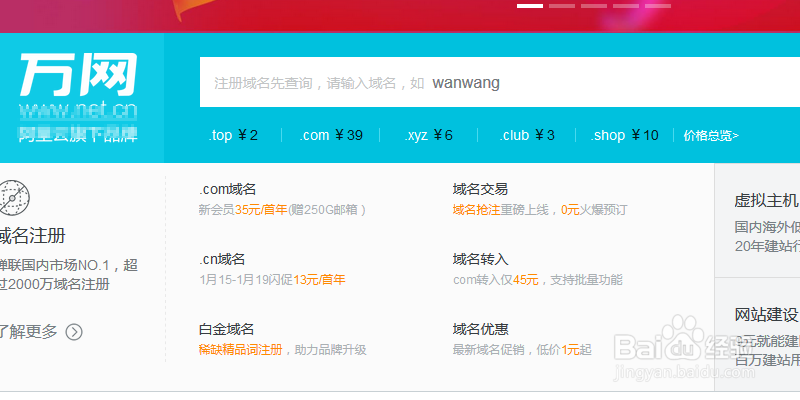Click the .top ¥2 price link
800x400 pixels.
pos(233,135)
